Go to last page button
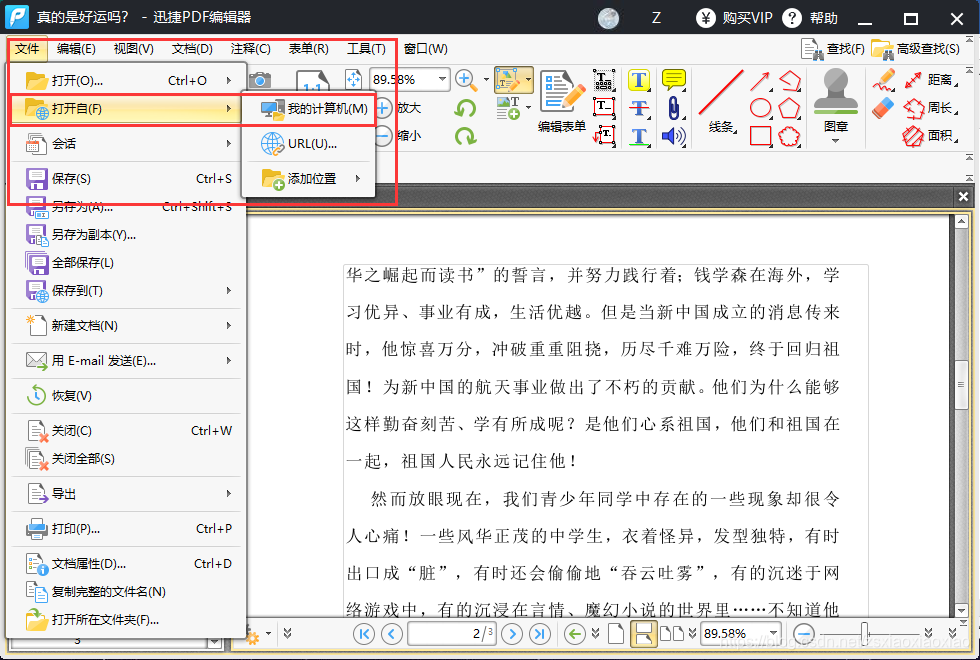Screen dimensions: 980x660 click(x=540, y=634)
